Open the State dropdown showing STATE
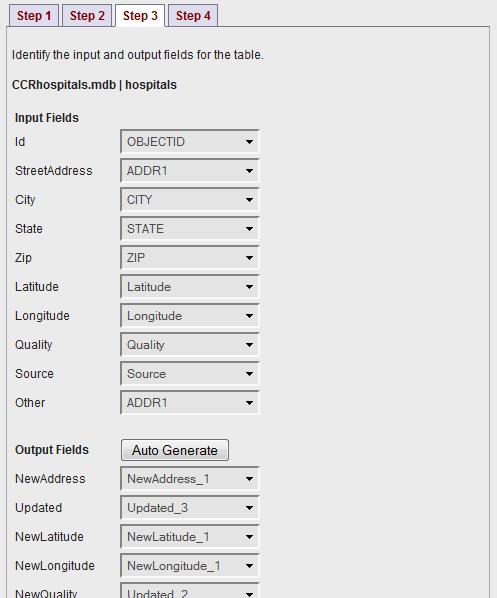This screenshot has width=497, height=598. (190, 229)
